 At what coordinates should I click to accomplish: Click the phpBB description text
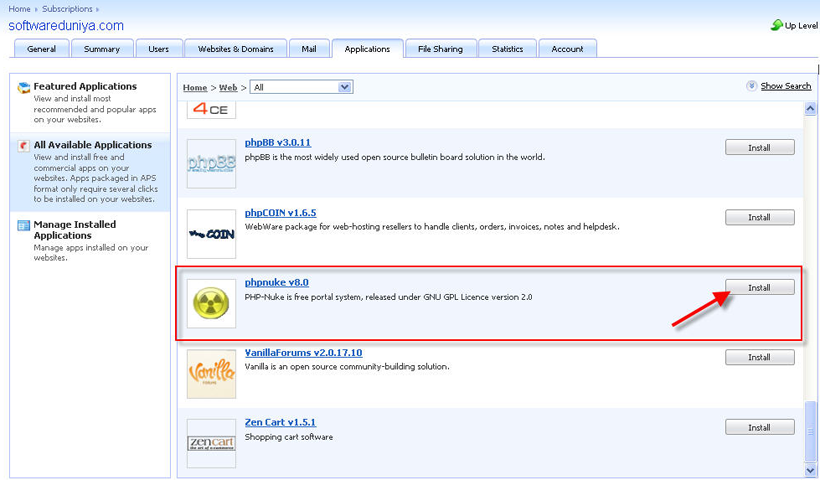pyautogui.click(x=395, y=157)
